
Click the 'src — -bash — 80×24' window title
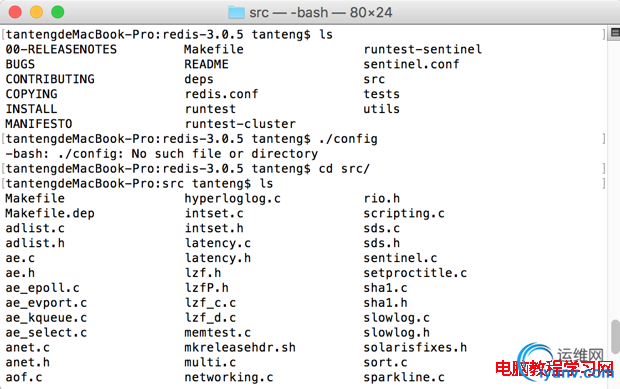point(321,13)
